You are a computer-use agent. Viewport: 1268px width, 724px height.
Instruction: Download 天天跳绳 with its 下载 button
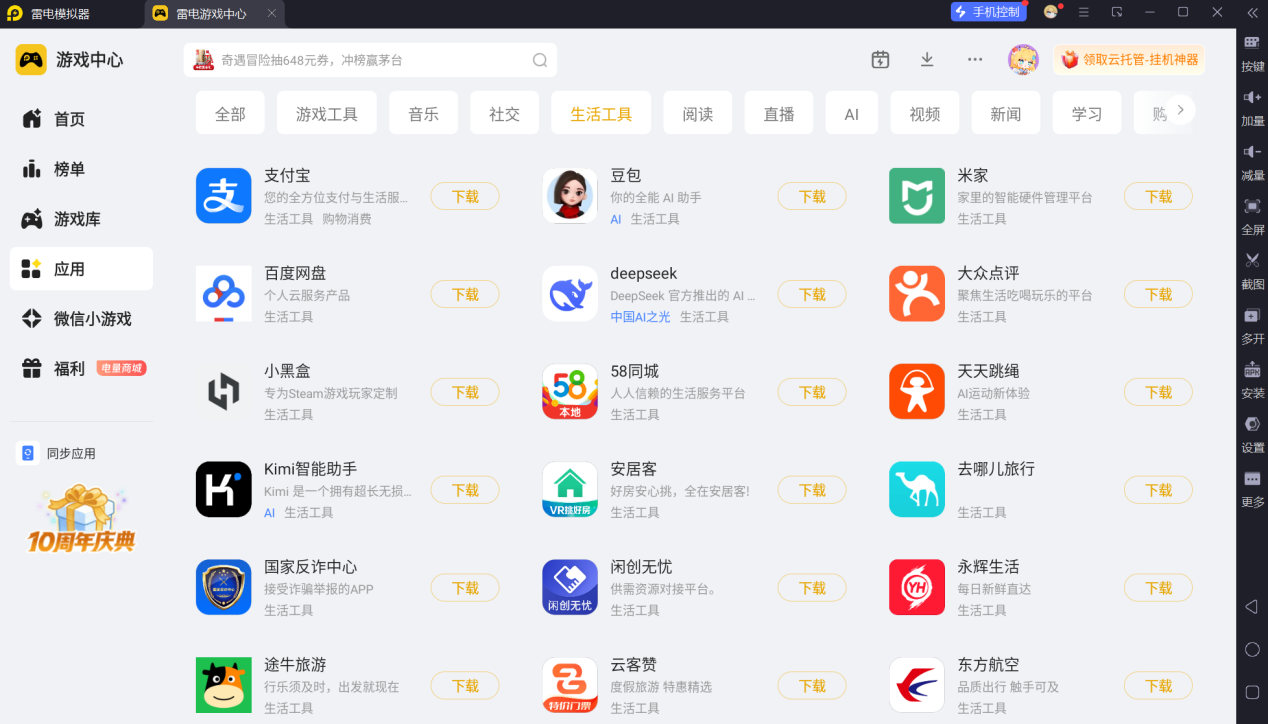pos(1158,392)
